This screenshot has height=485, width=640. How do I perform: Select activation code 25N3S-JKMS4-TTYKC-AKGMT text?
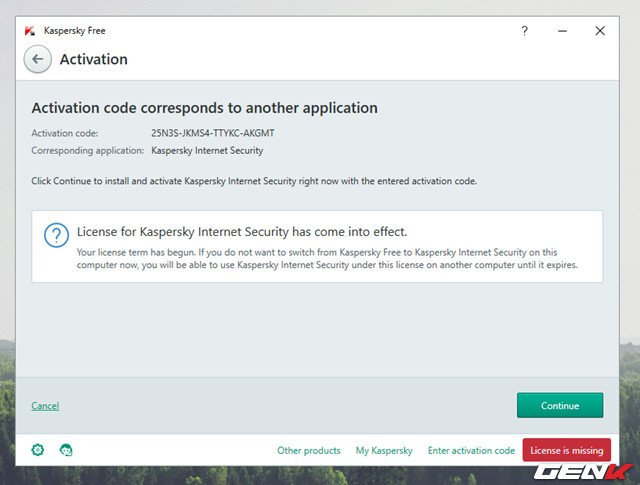tap(213, 133)
